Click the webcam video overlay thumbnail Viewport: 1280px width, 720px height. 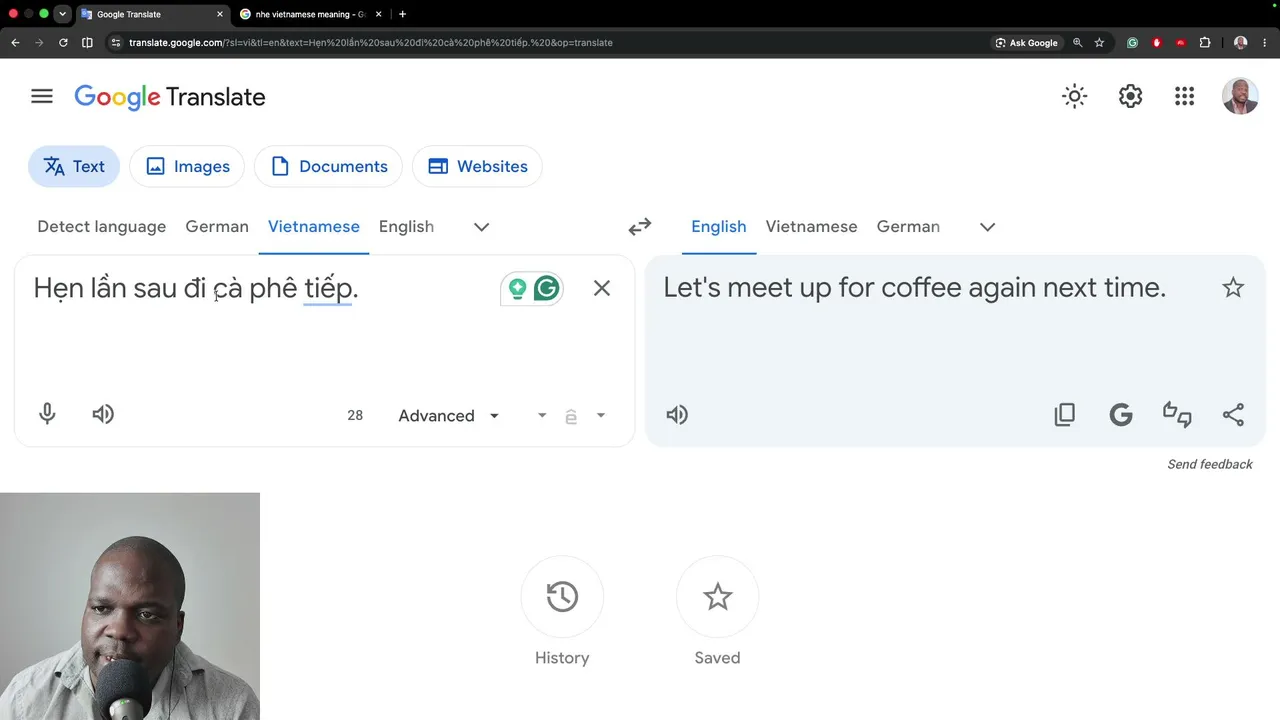[130, 606]
